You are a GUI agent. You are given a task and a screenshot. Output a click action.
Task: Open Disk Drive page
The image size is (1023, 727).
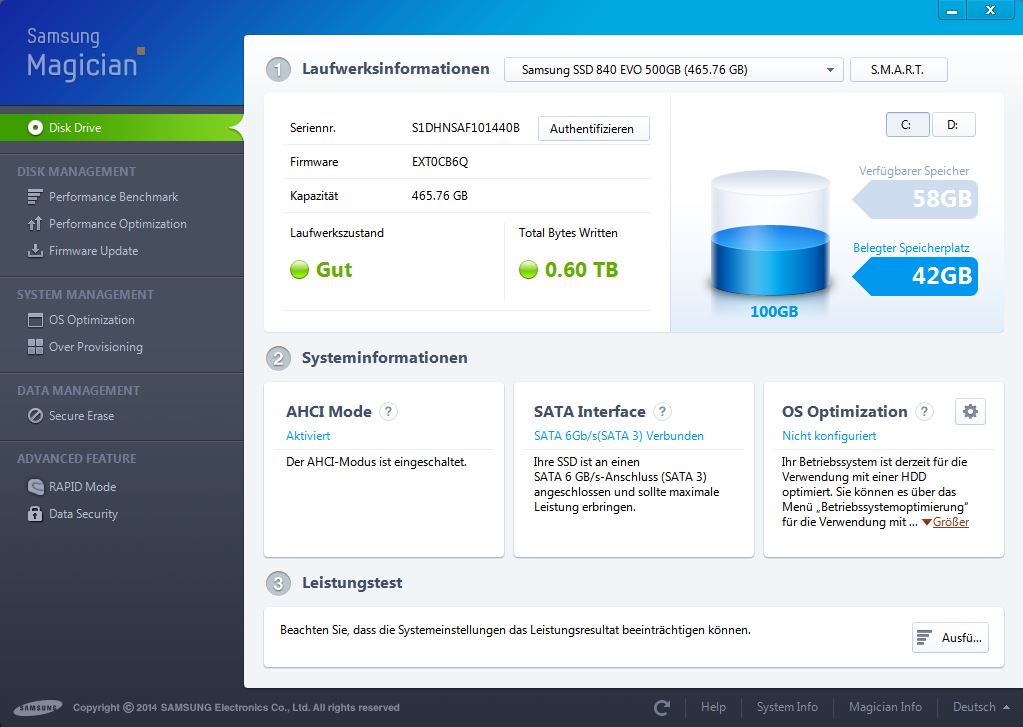click(x=121, y=128)
